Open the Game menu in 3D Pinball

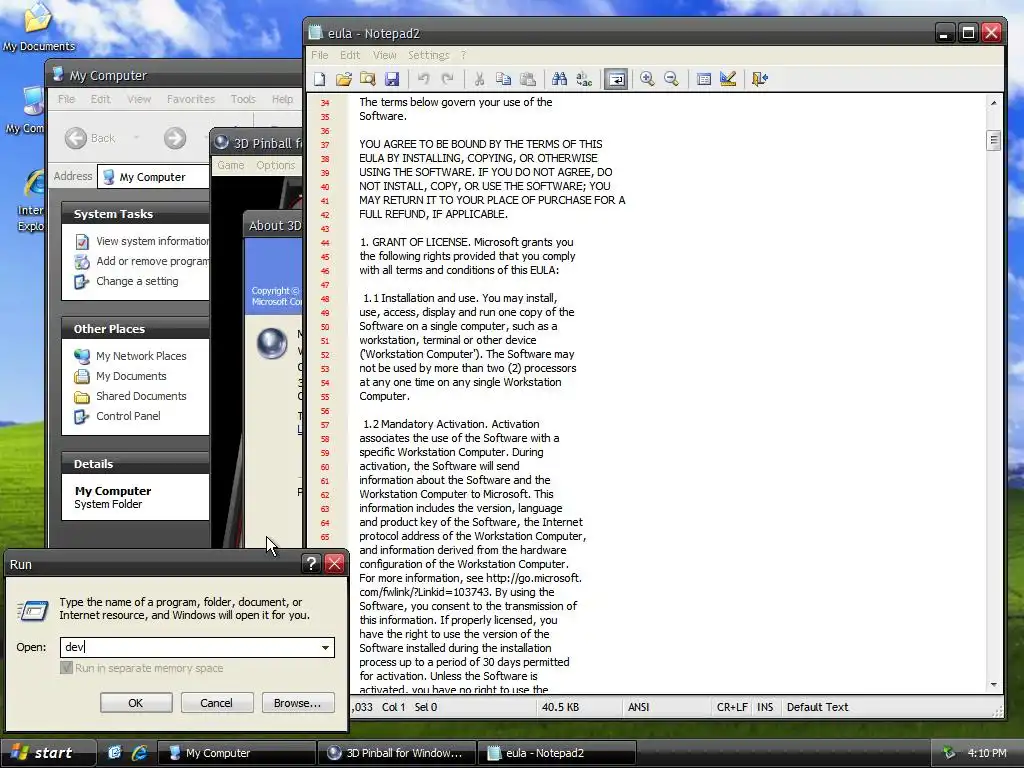click(231, 165)
